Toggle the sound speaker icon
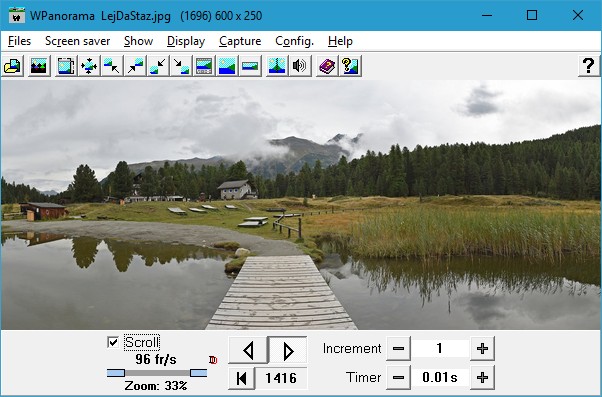The width and height of the screenshot is (602, 397). pyautogui.click(x=300, y=66)
